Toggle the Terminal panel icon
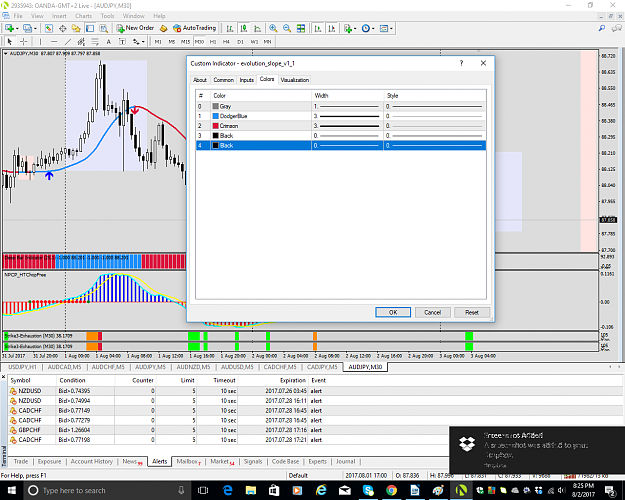 90,28
